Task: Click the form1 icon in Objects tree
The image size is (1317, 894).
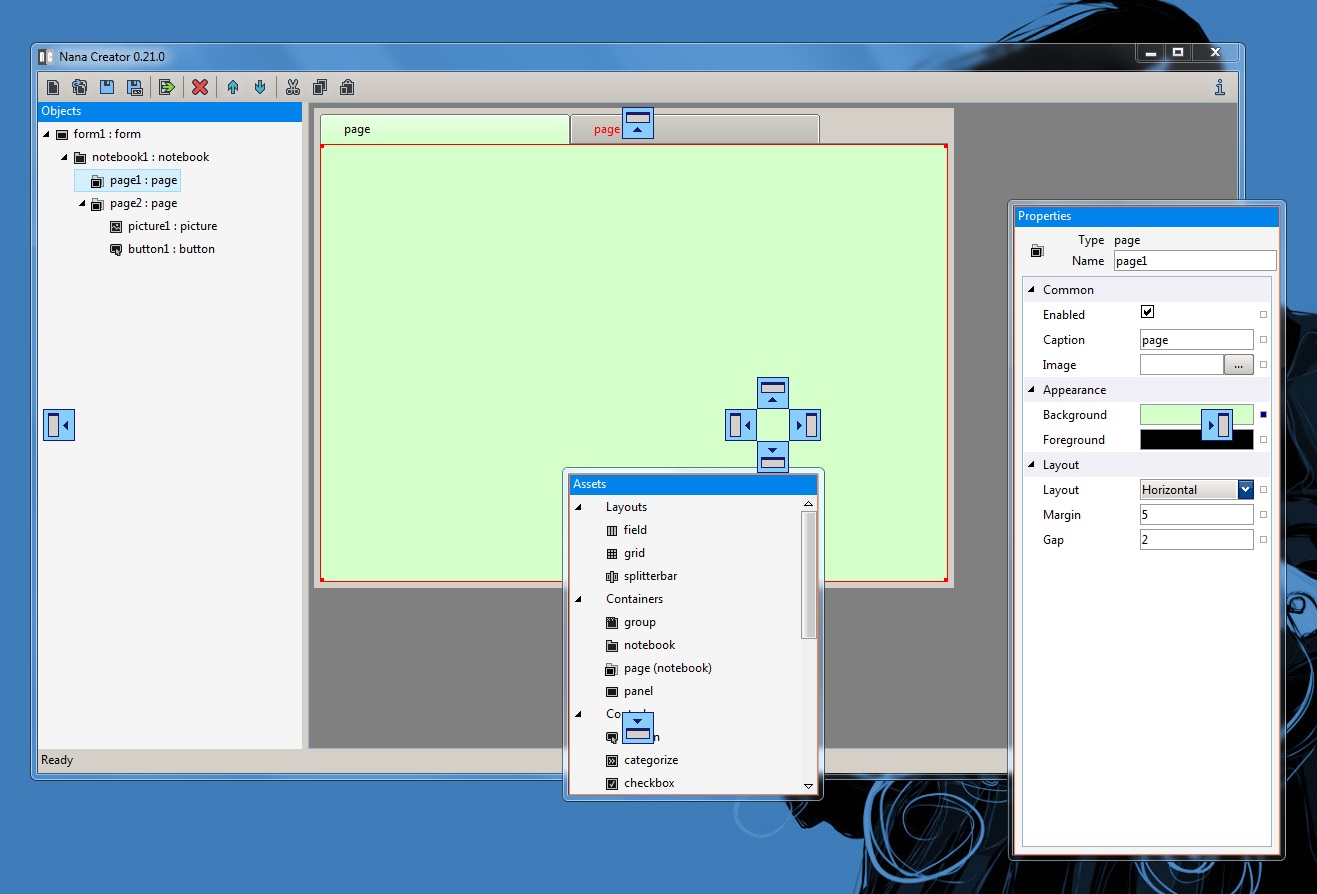Action: click(x=62, y=134)
